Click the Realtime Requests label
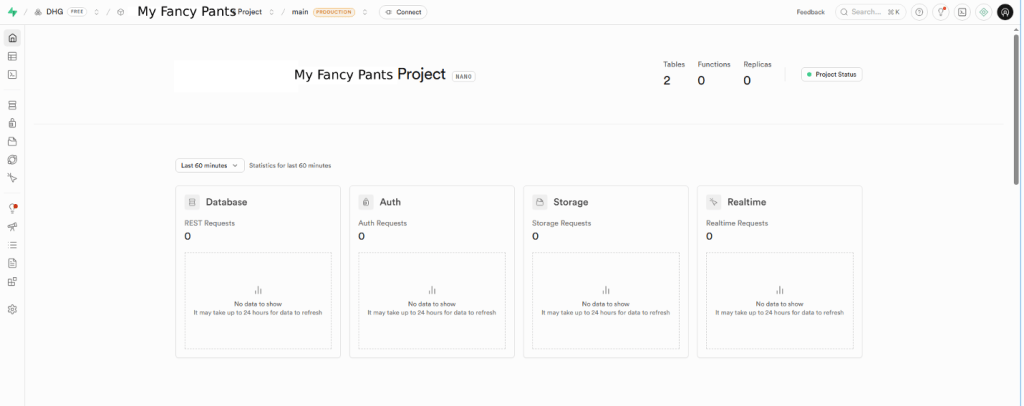Screen dimensions: 1024x406 737,223
